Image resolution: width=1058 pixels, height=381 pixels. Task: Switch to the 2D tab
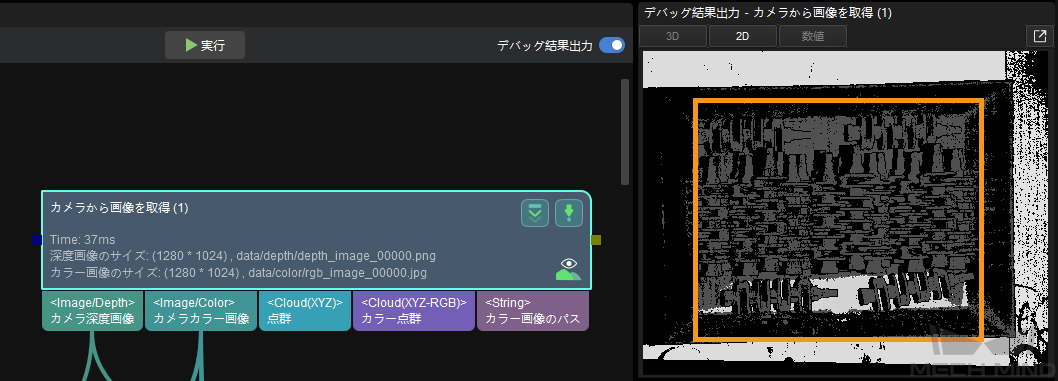pyautogui.click(x=743, y=36)
